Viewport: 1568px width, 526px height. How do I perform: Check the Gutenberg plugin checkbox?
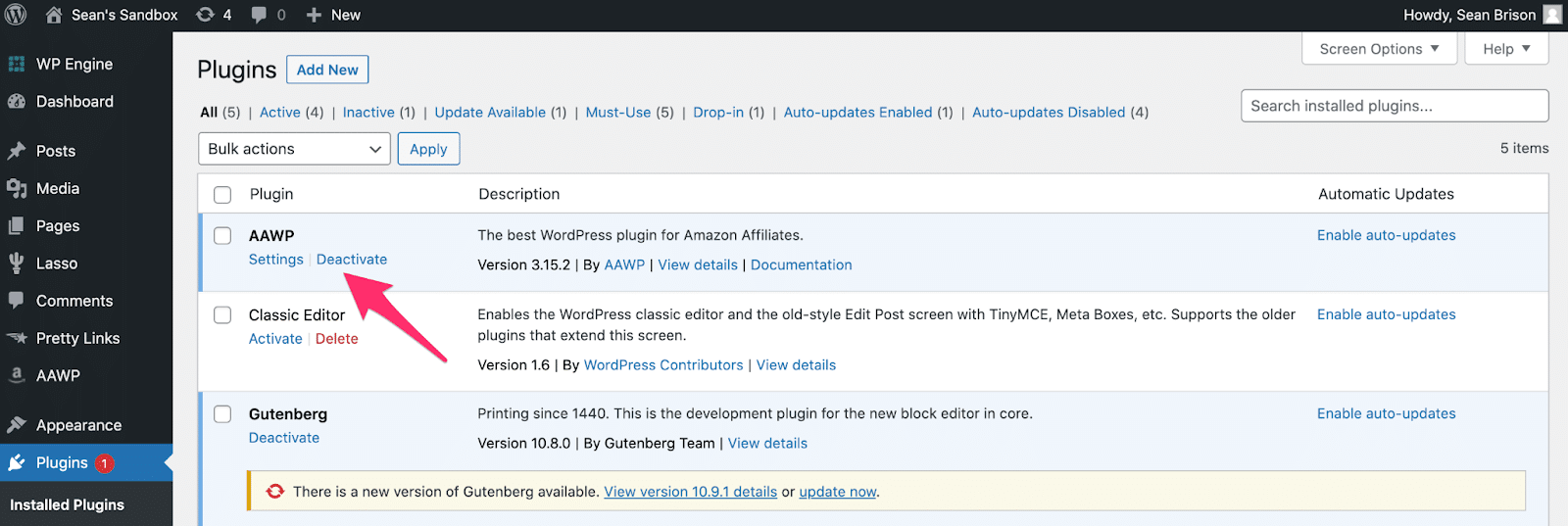pos(222,414)
